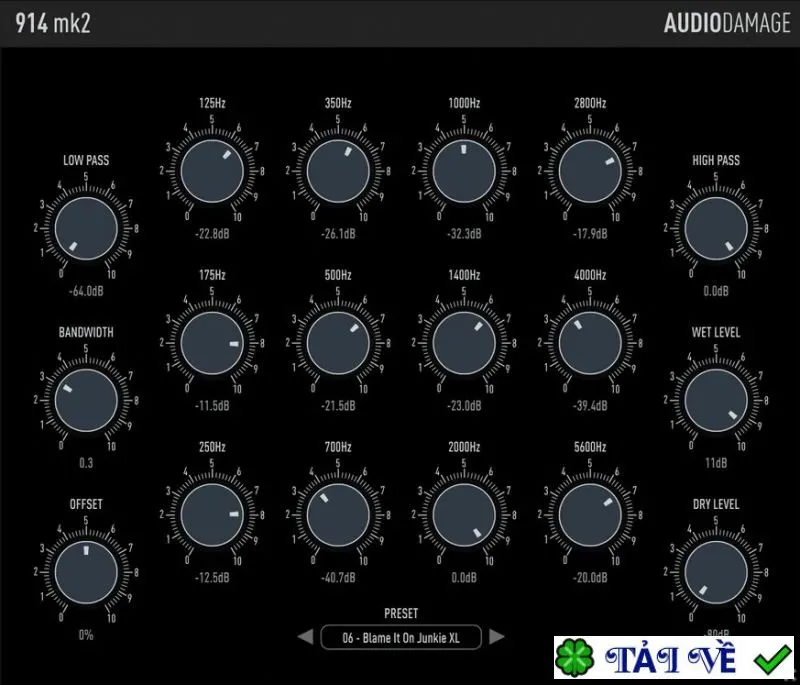Screen dimensions: 800x685
Task: Click the 2800Hz band knob
Action: pos(590,171)
